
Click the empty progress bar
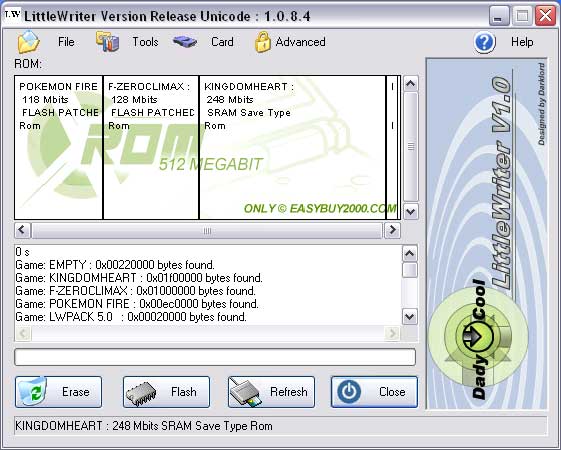[215, 357]
